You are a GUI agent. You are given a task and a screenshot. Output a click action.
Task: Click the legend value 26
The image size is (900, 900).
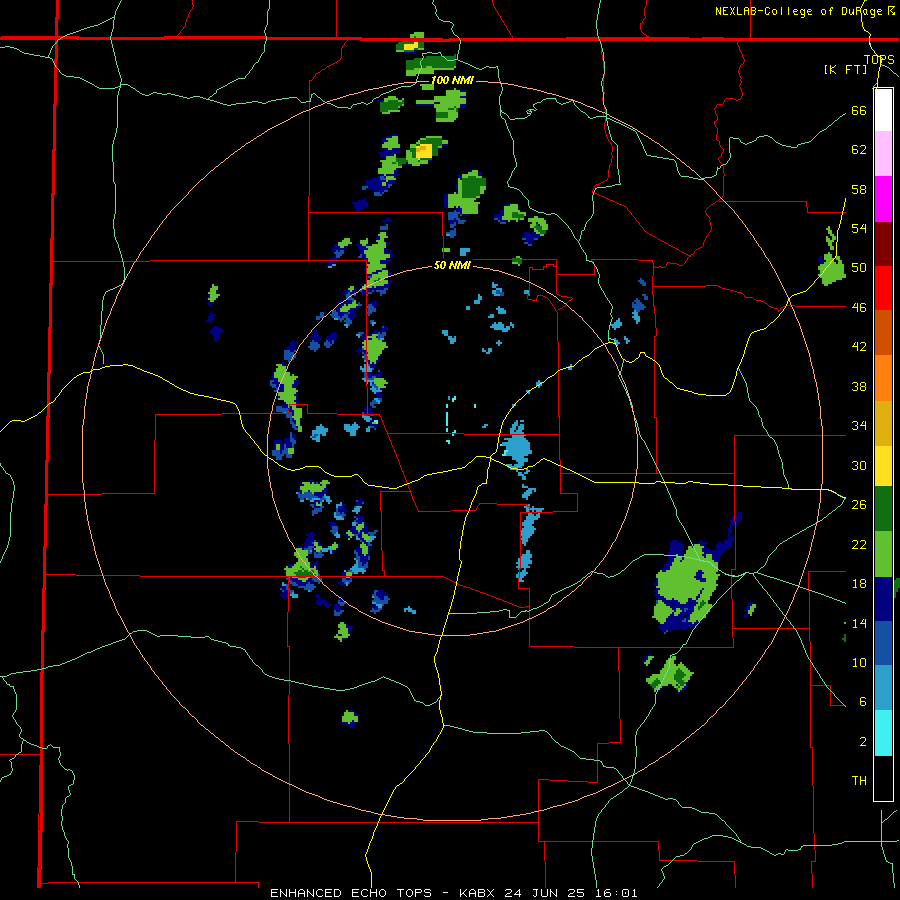(859, 505)
